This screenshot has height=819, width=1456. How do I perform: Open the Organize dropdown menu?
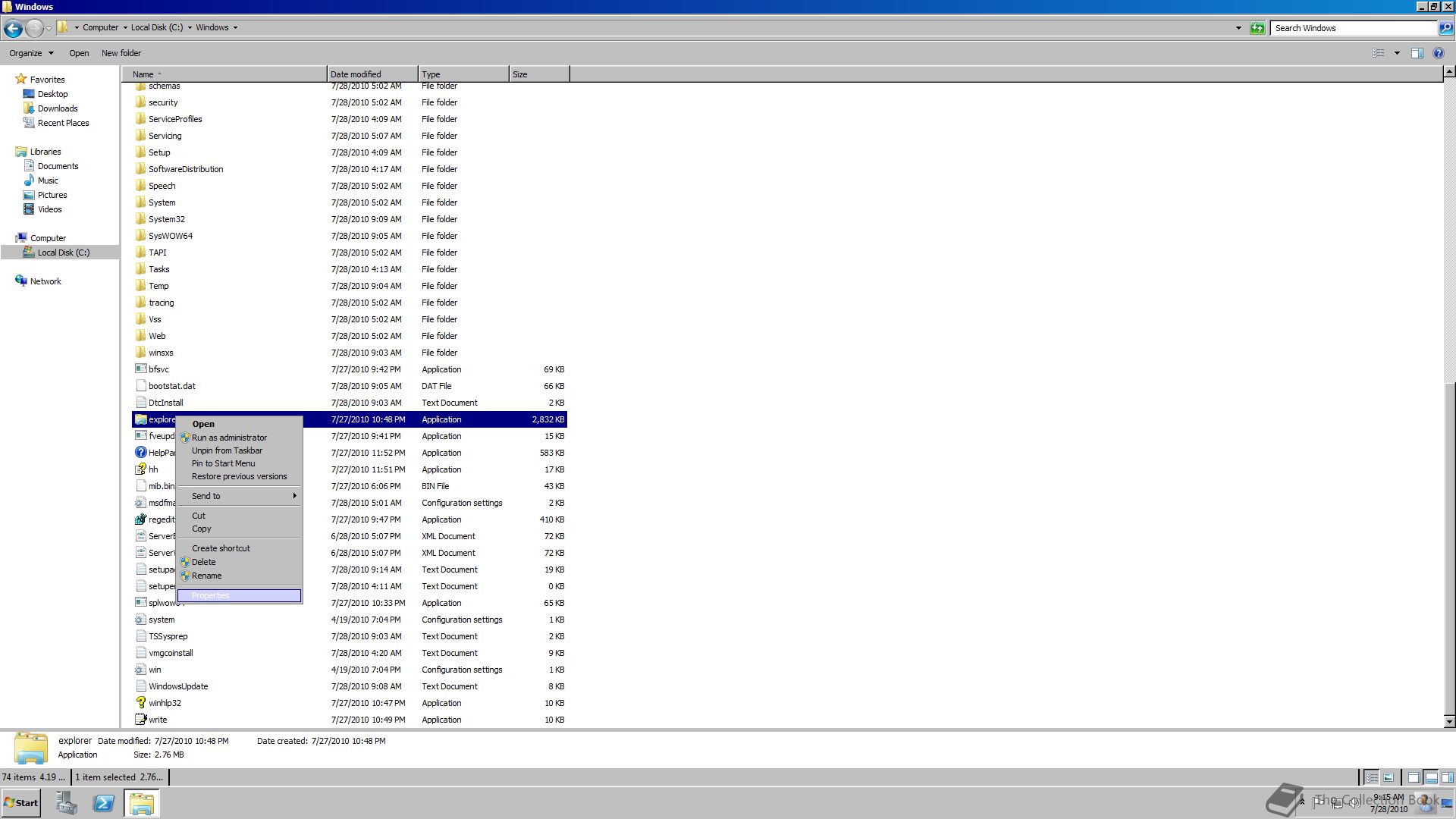coord(31,53)
